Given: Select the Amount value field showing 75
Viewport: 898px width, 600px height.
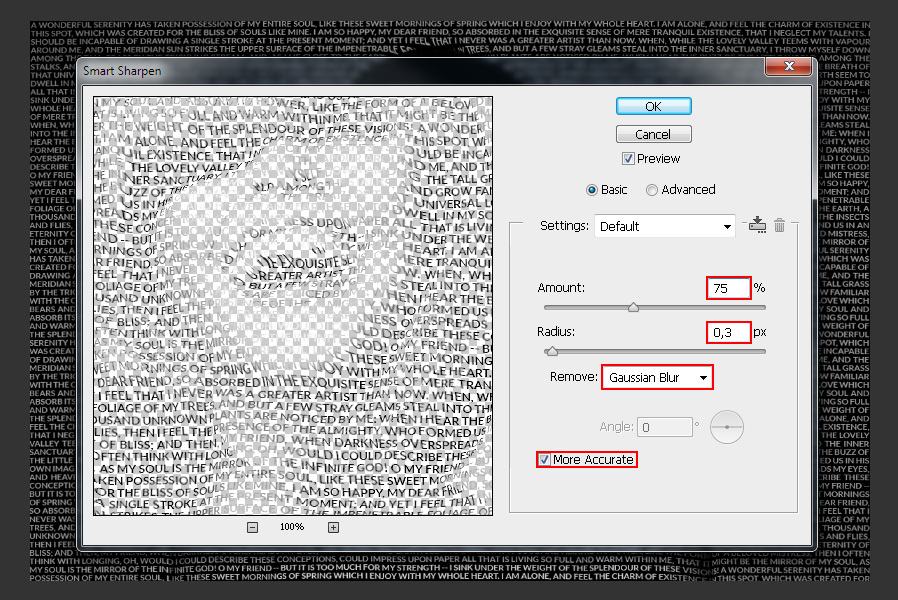Looking at the screenshot, I should click(x=729, y=288).
